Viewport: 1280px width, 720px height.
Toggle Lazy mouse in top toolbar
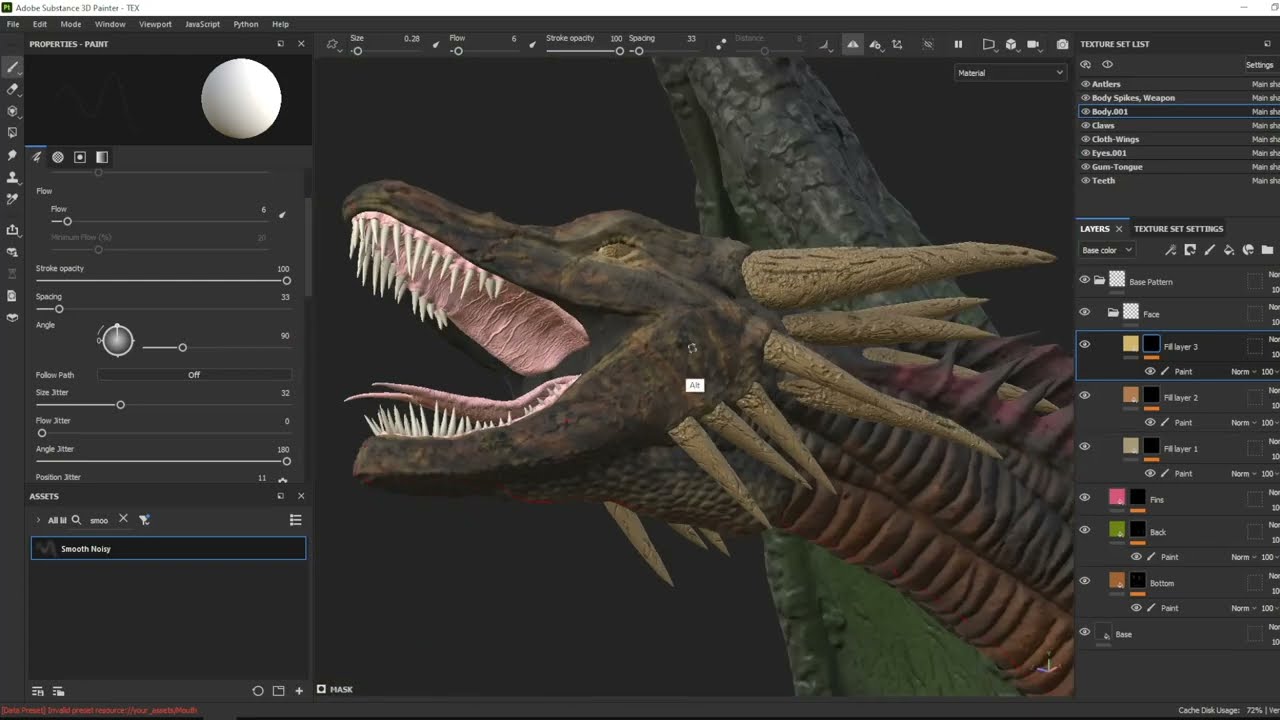(720, 44)
